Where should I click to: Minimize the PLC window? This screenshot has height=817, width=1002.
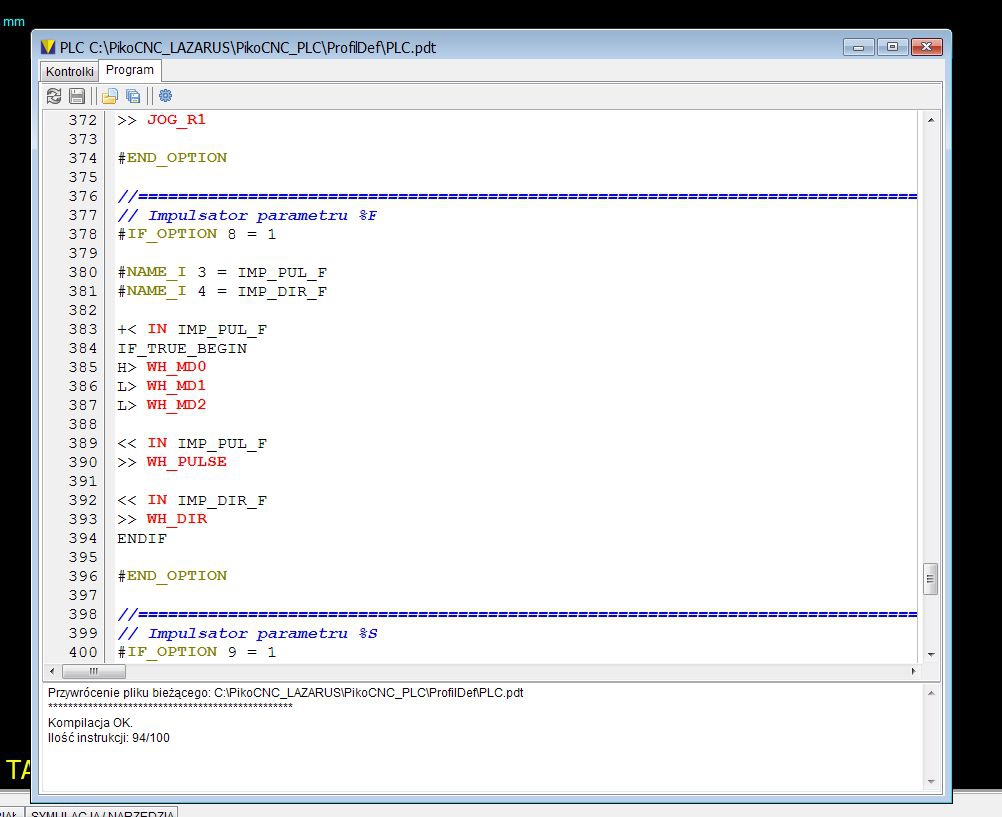tap(858, 47)
